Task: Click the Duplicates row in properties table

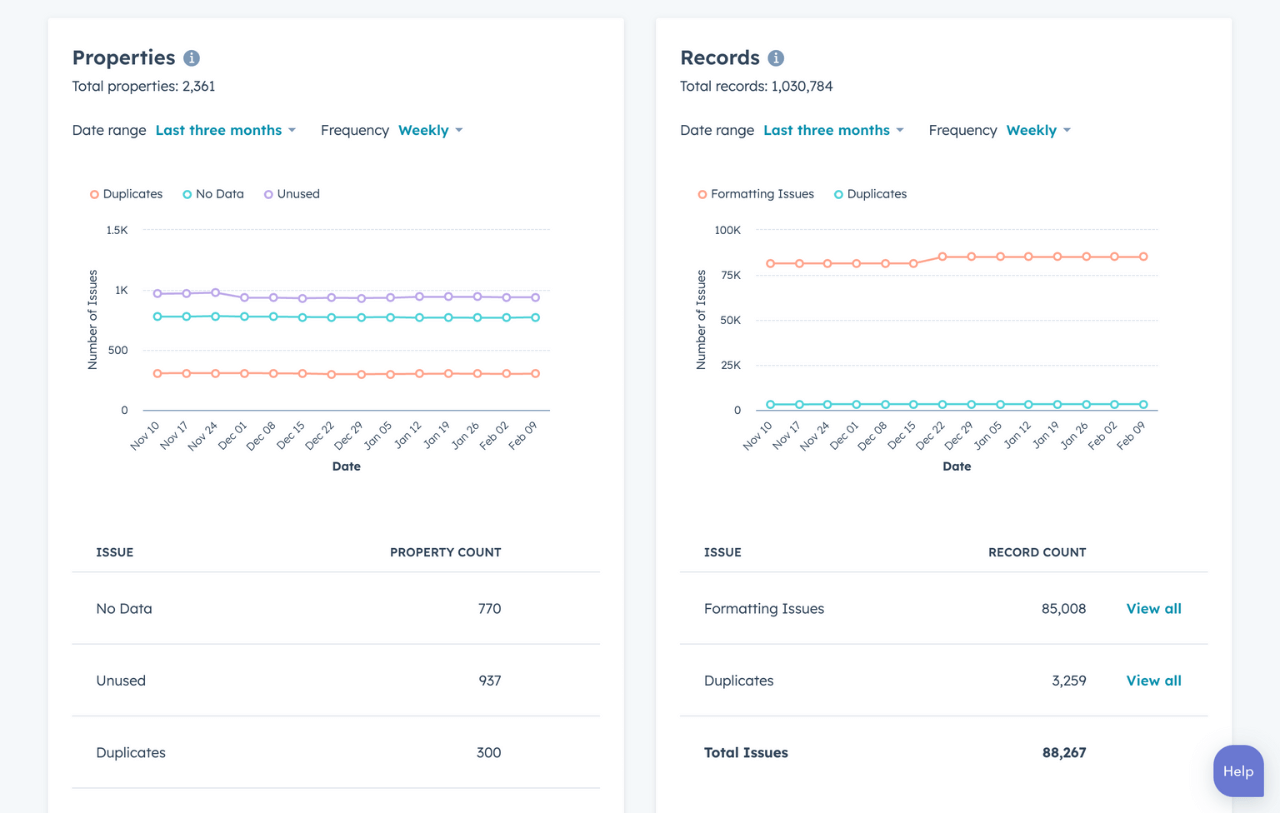Action: (x=335, y=752)
